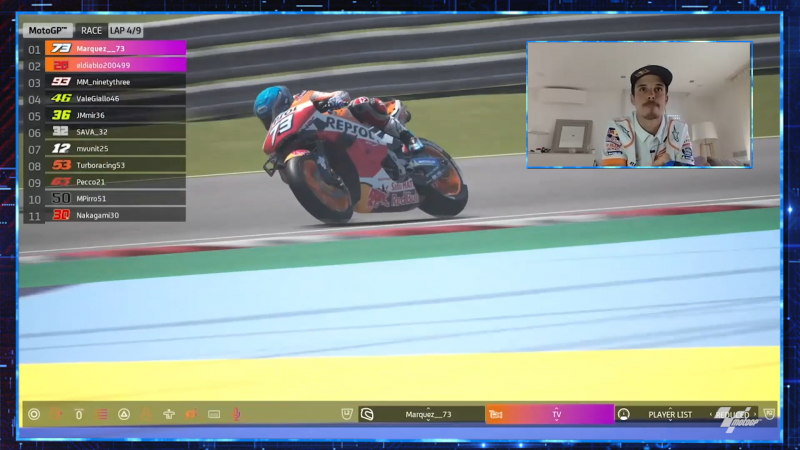Image resolution: width=800 pixels, height=450 pixels.
Task: Click the rider webcam picture-in-picture feed
Action: click(x=639, y=105)
